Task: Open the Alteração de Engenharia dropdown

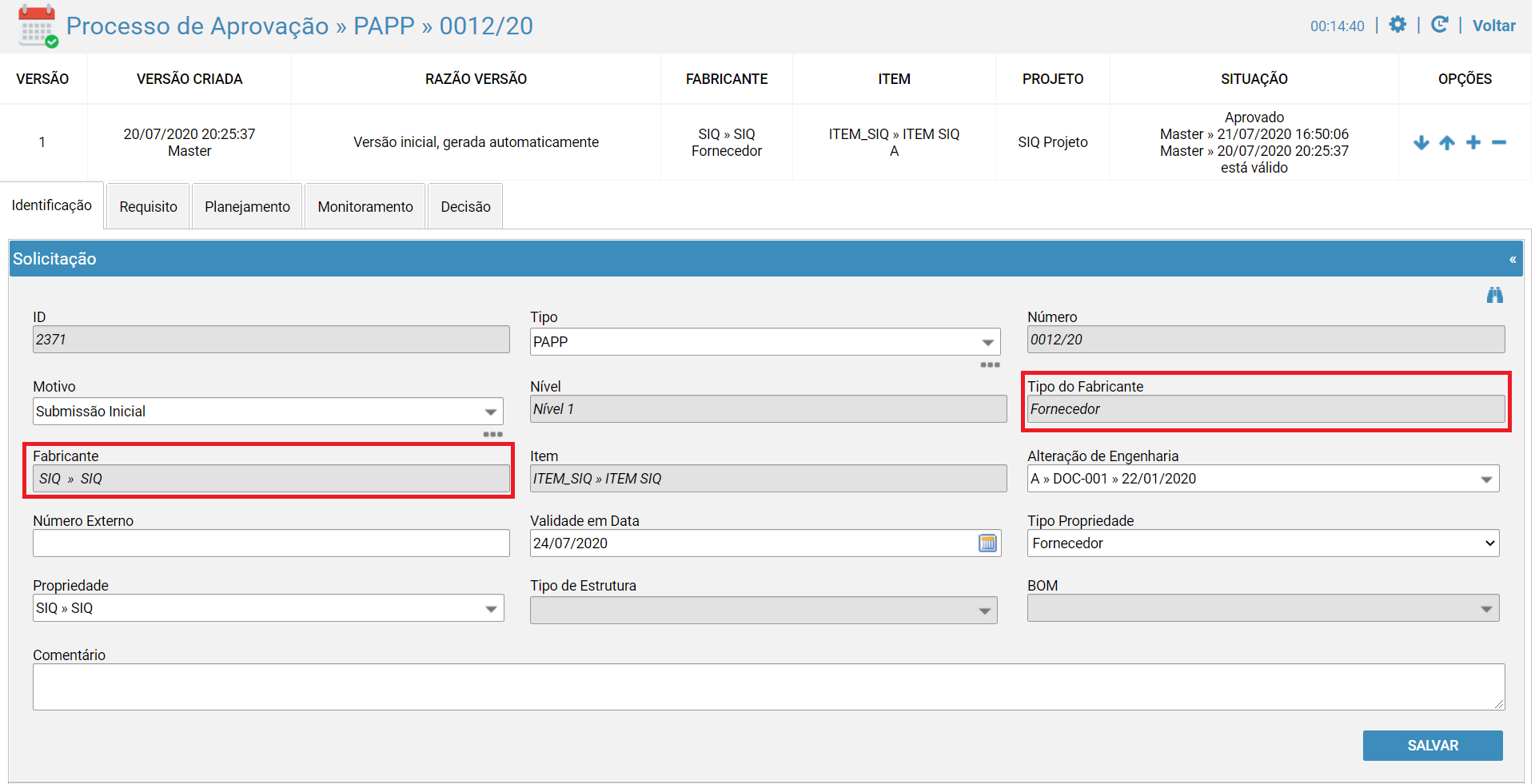Action: tap(1263, 479)
